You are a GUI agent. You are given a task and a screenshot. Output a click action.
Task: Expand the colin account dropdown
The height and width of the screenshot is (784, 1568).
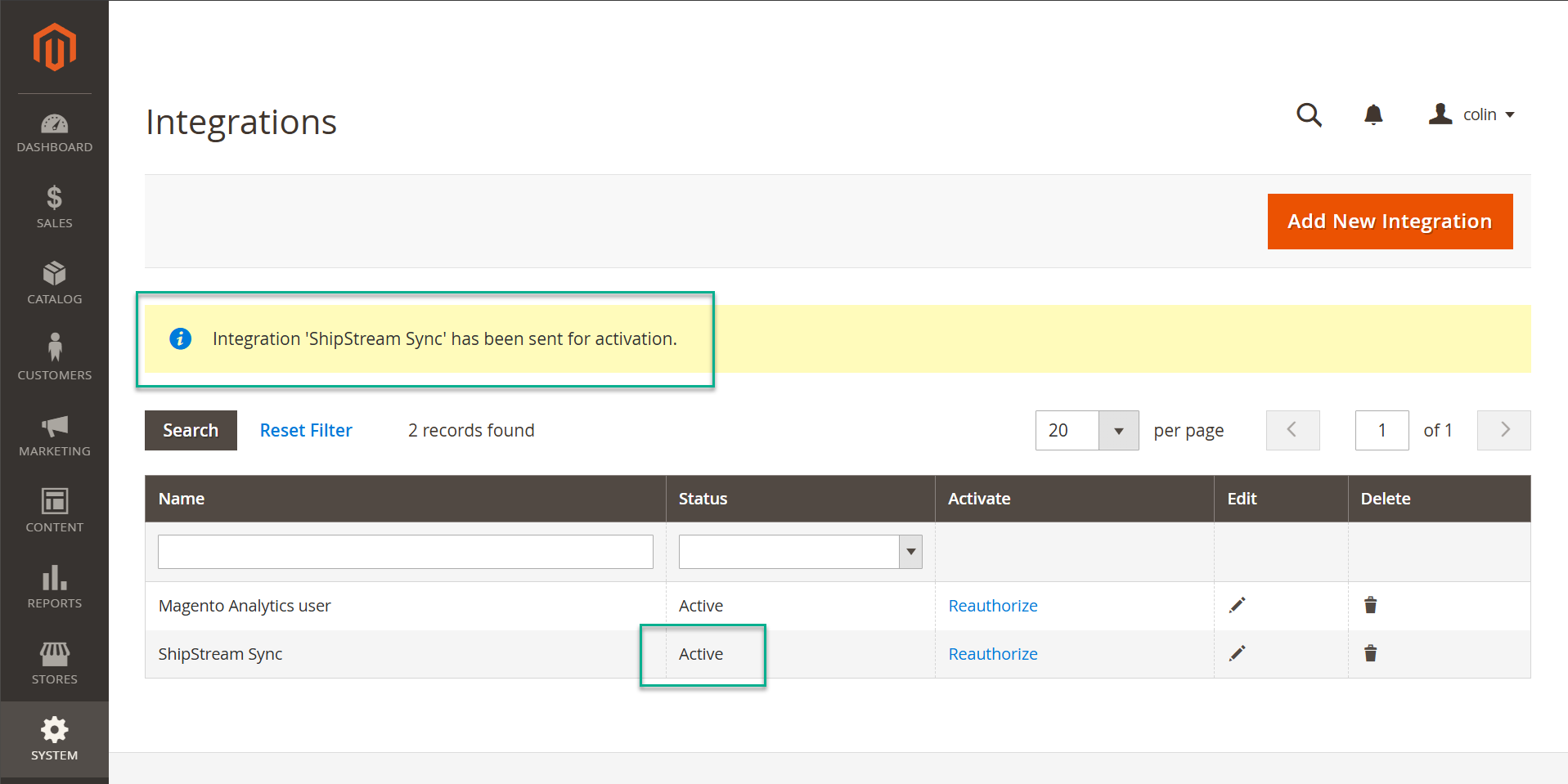pos(1472,115)
